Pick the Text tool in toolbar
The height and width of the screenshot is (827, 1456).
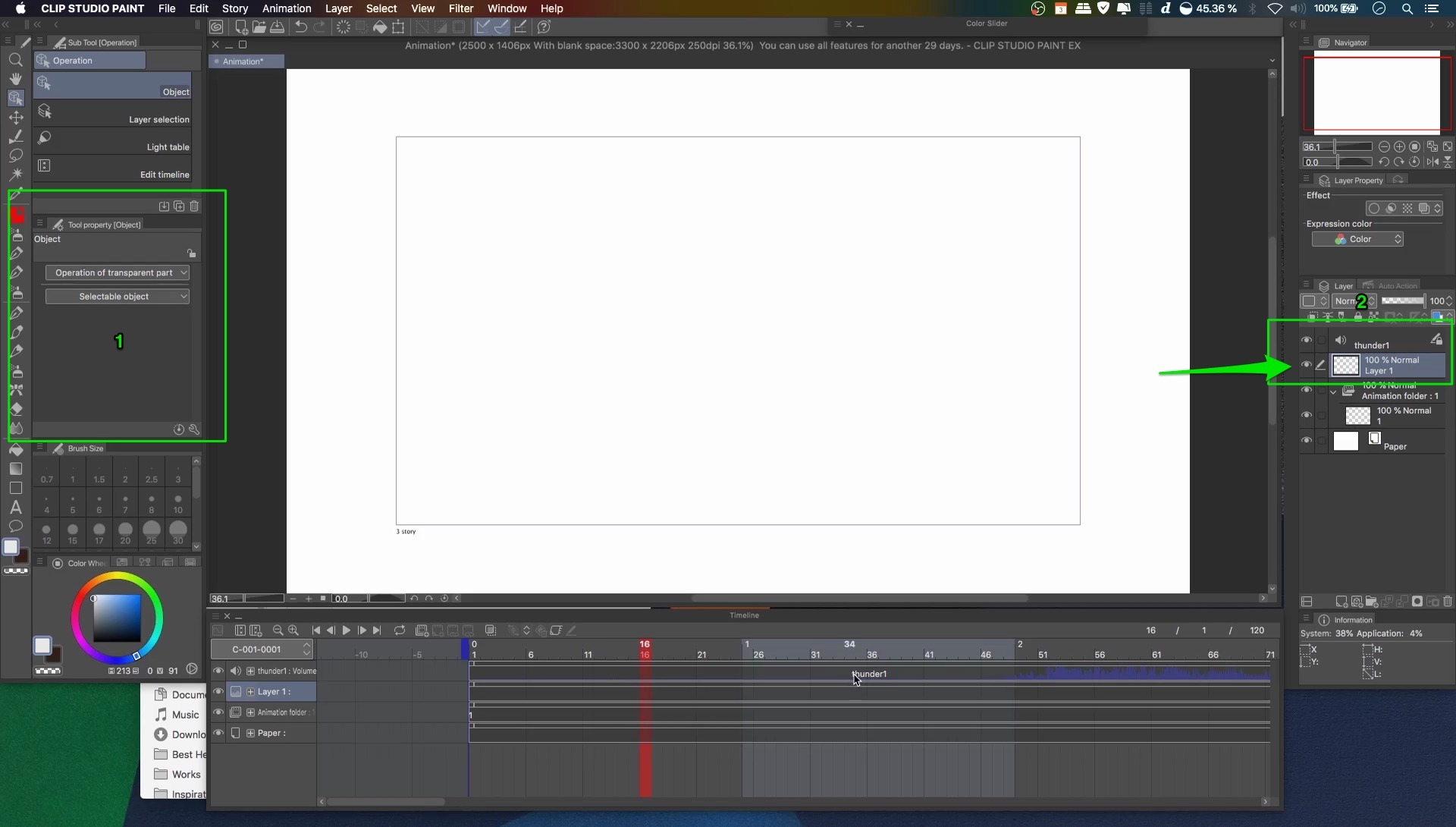tap(15, 508)
